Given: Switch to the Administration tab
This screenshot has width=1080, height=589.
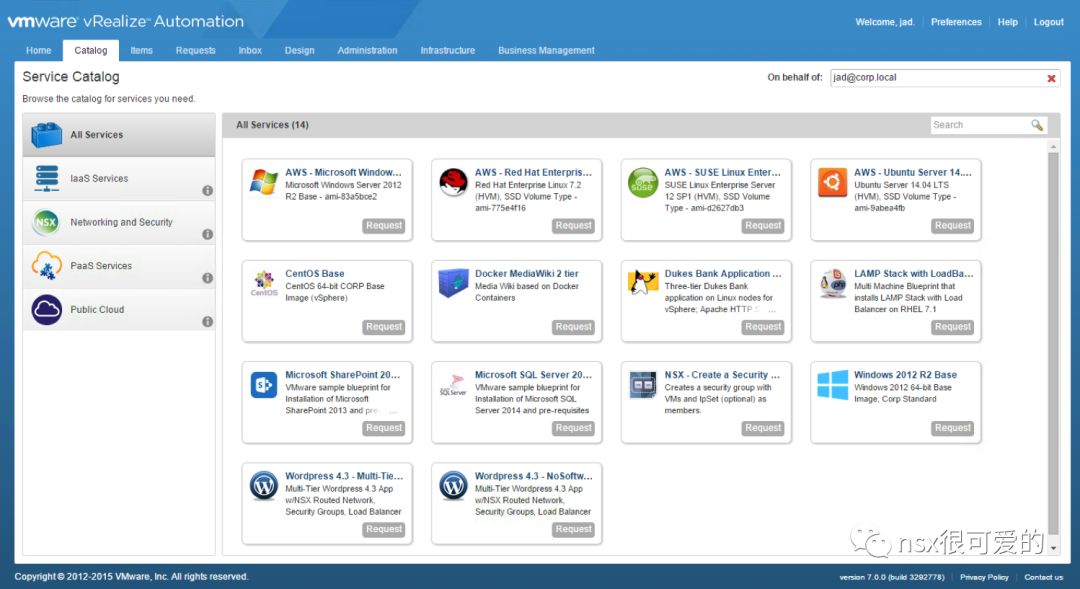Looking at the screenshot, I should [x=367, y=50].
